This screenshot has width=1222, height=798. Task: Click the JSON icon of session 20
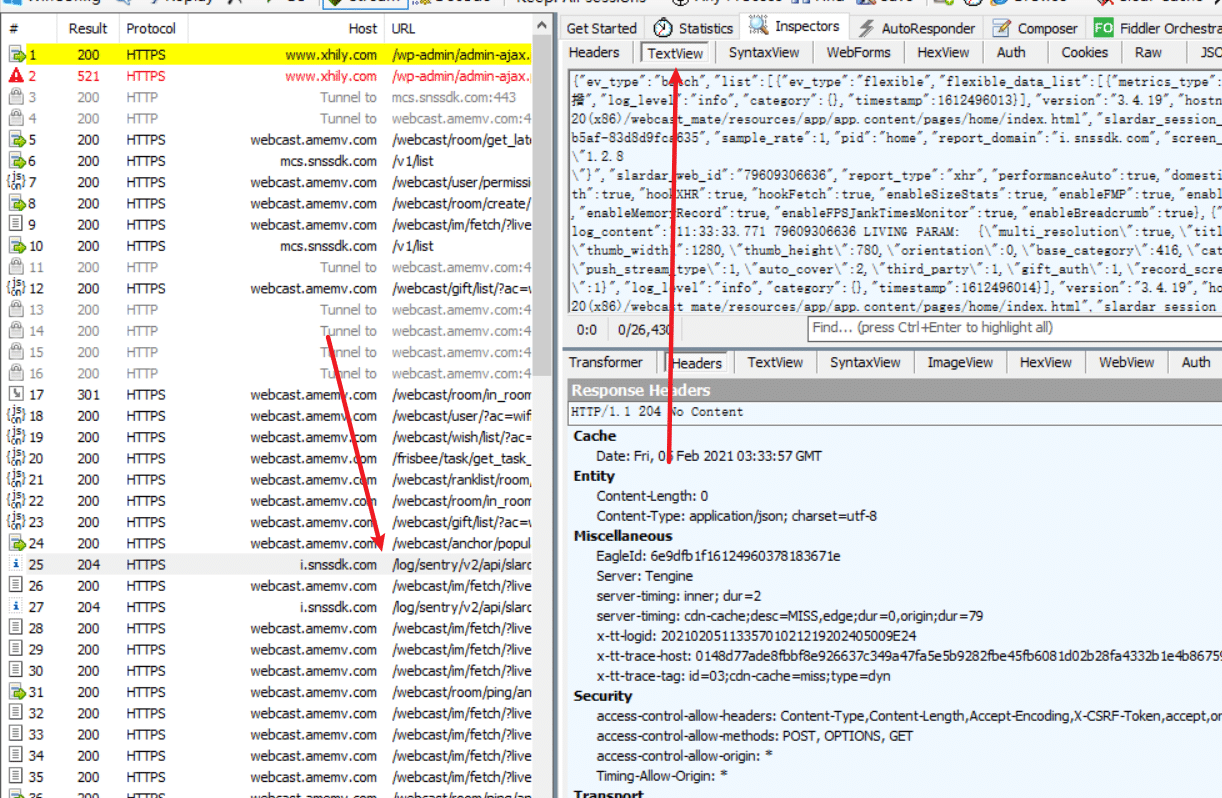click(16, 458)
